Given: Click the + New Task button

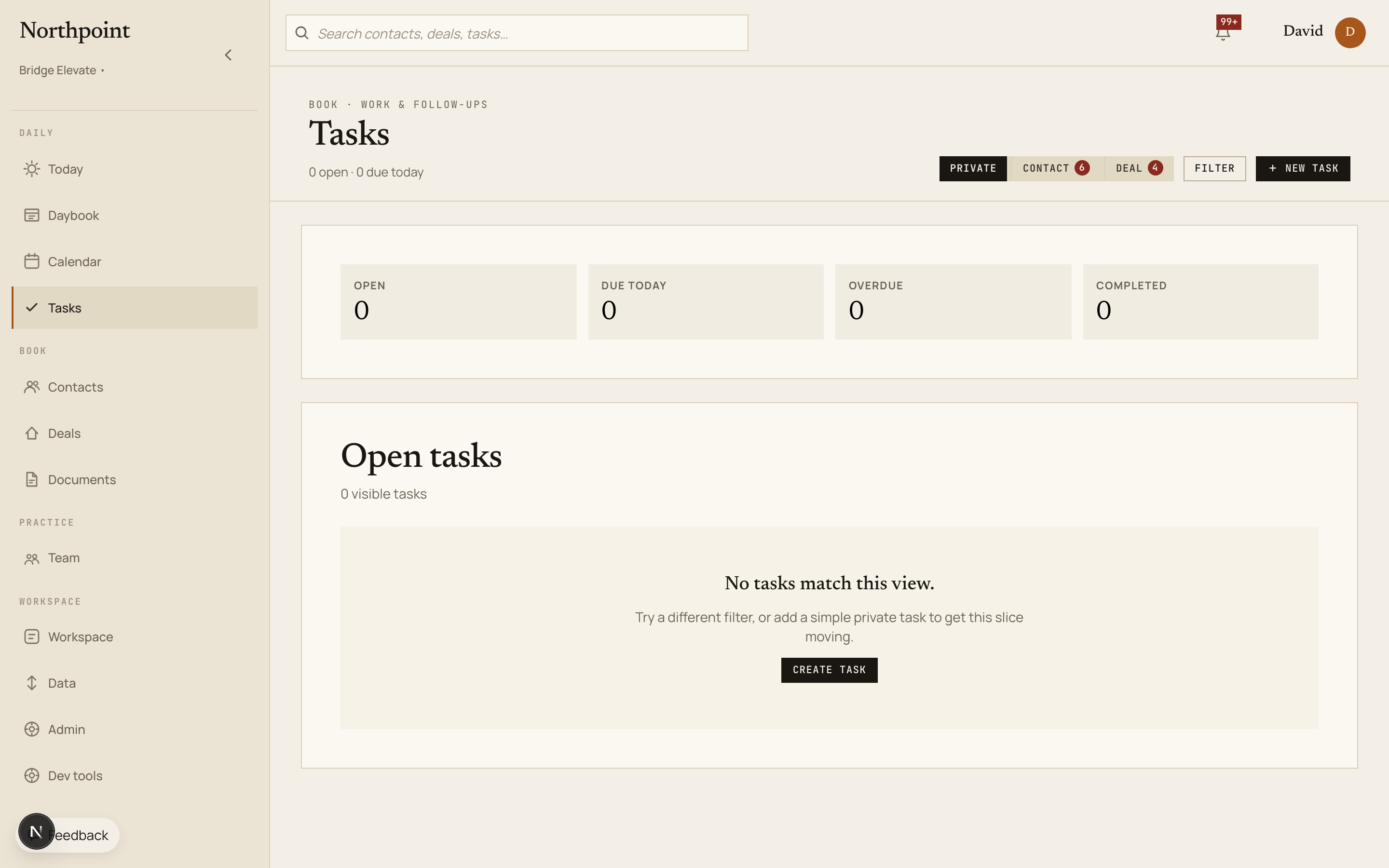Looking at the screenshot, I should (x=1303, y=168).
